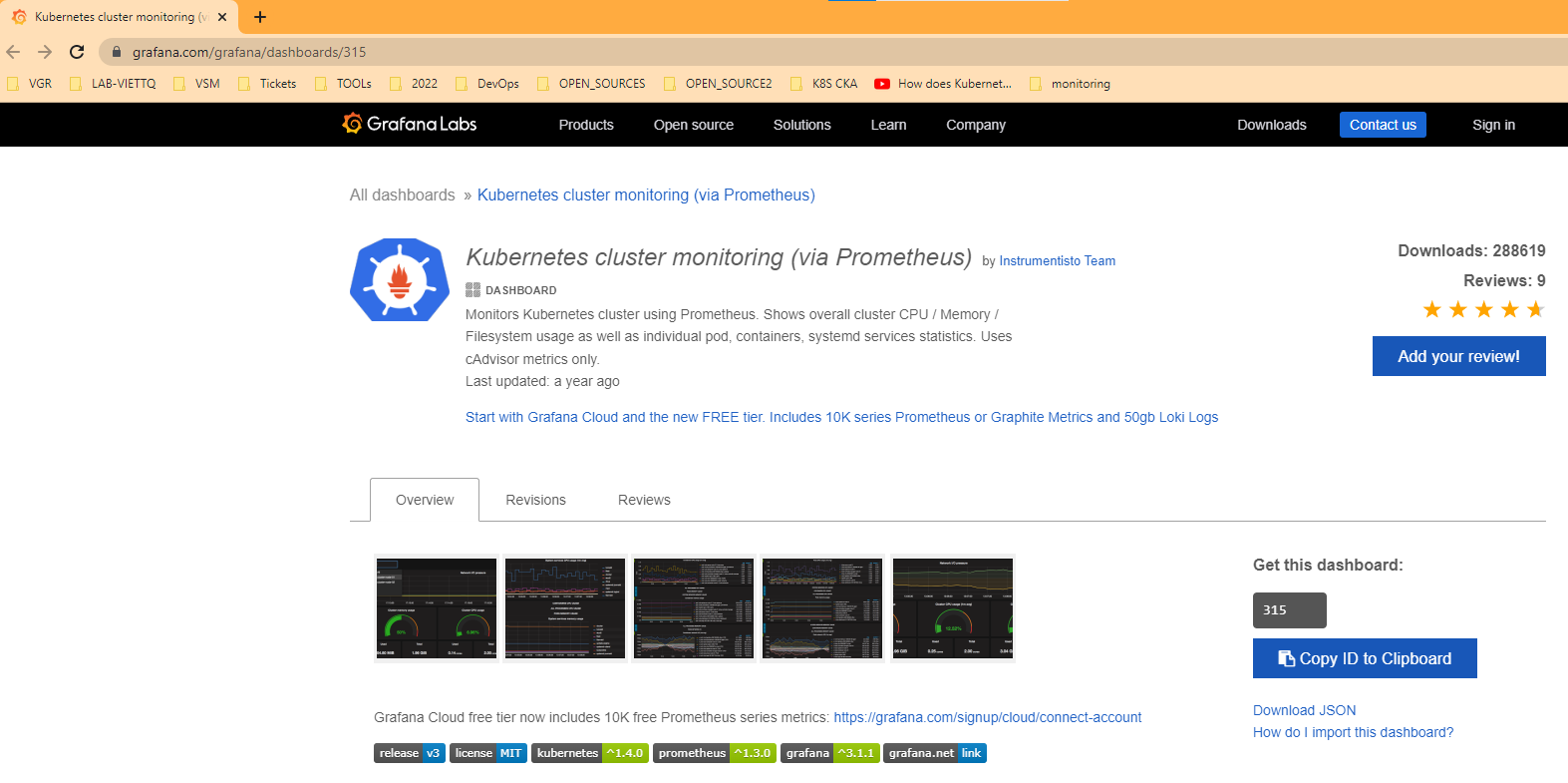This screenshot has width=1568, height=783.
Task: Open the K8S CKA bookmark folder
Action: pos(824,84)
